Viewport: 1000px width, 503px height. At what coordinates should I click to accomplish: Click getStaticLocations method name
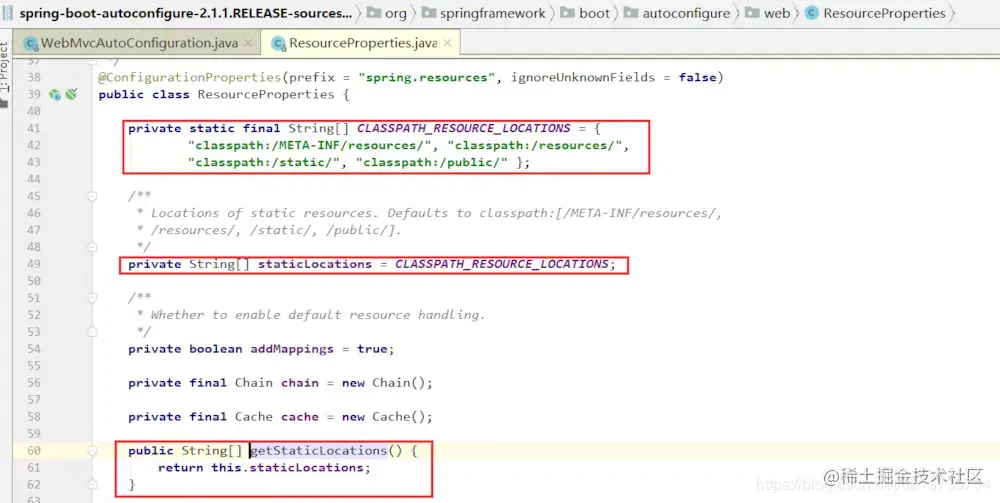tap(318, 451)
